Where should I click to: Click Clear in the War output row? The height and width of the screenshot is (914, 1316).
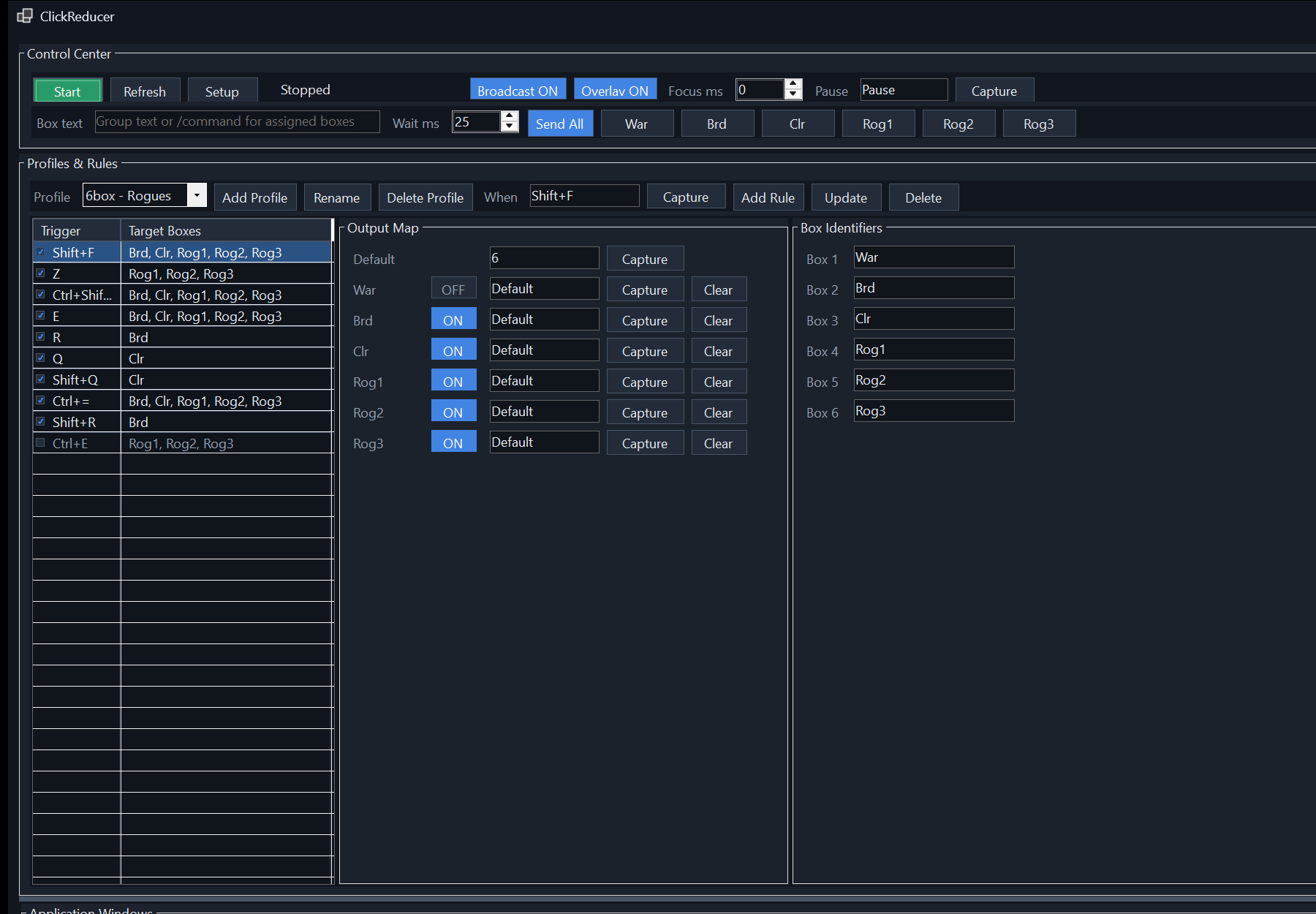tap(719, 290)
